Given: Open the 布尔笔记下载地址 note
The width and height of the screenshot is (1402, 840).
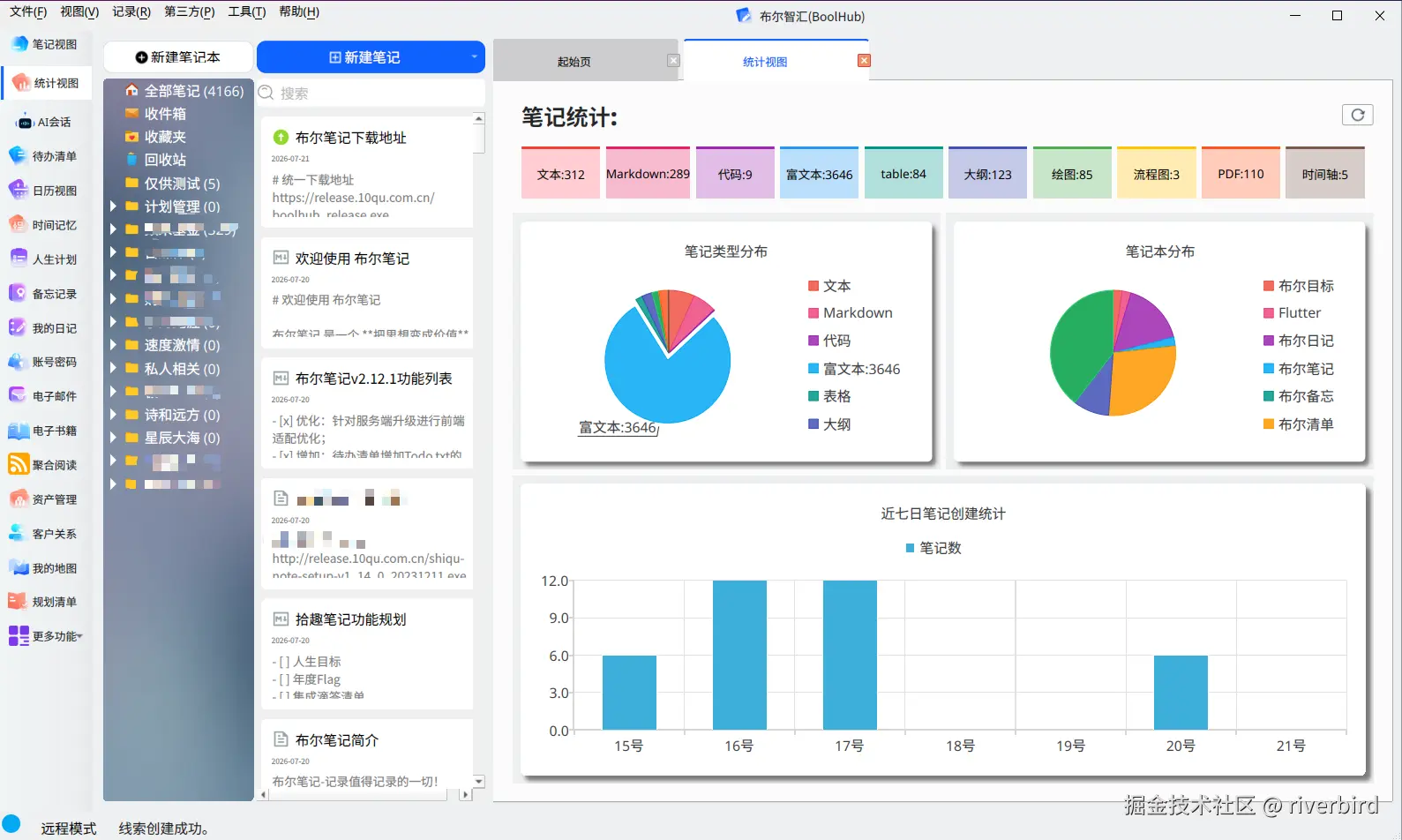Looking at the screenshot, I should (x=367, y=172).
